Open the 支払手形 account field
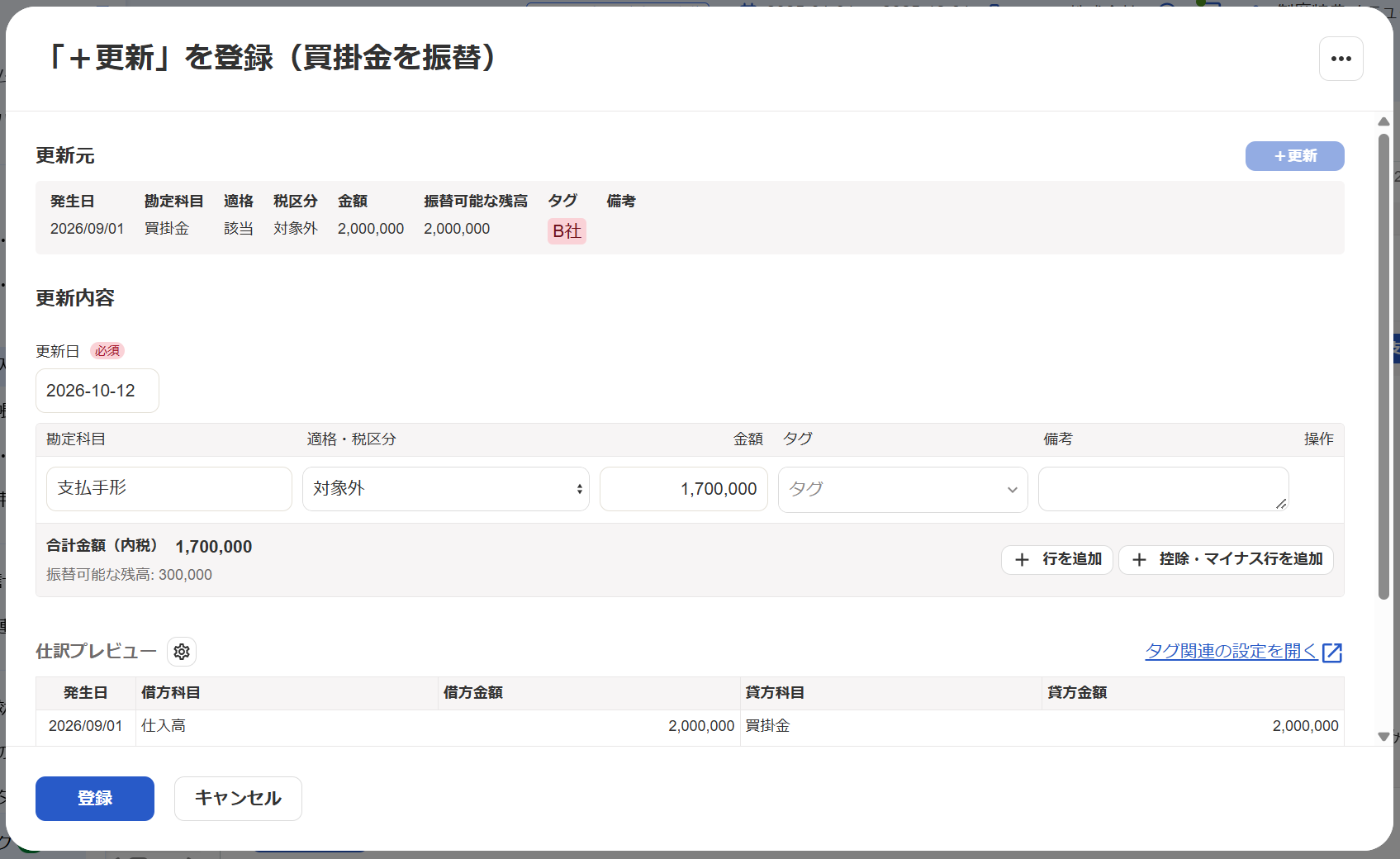Screen dimensions: 1400x859 click(x=169, y=489)
